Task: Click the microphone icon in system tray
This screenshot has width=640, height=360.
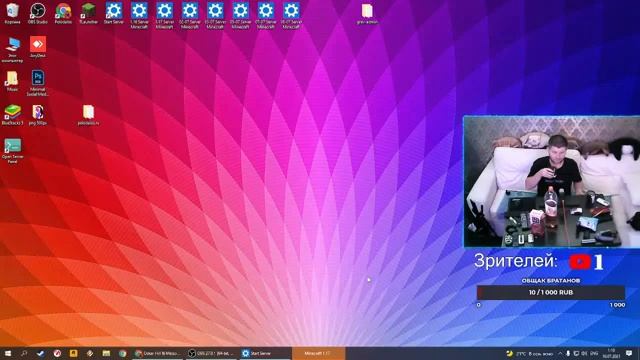Action: 568,353
